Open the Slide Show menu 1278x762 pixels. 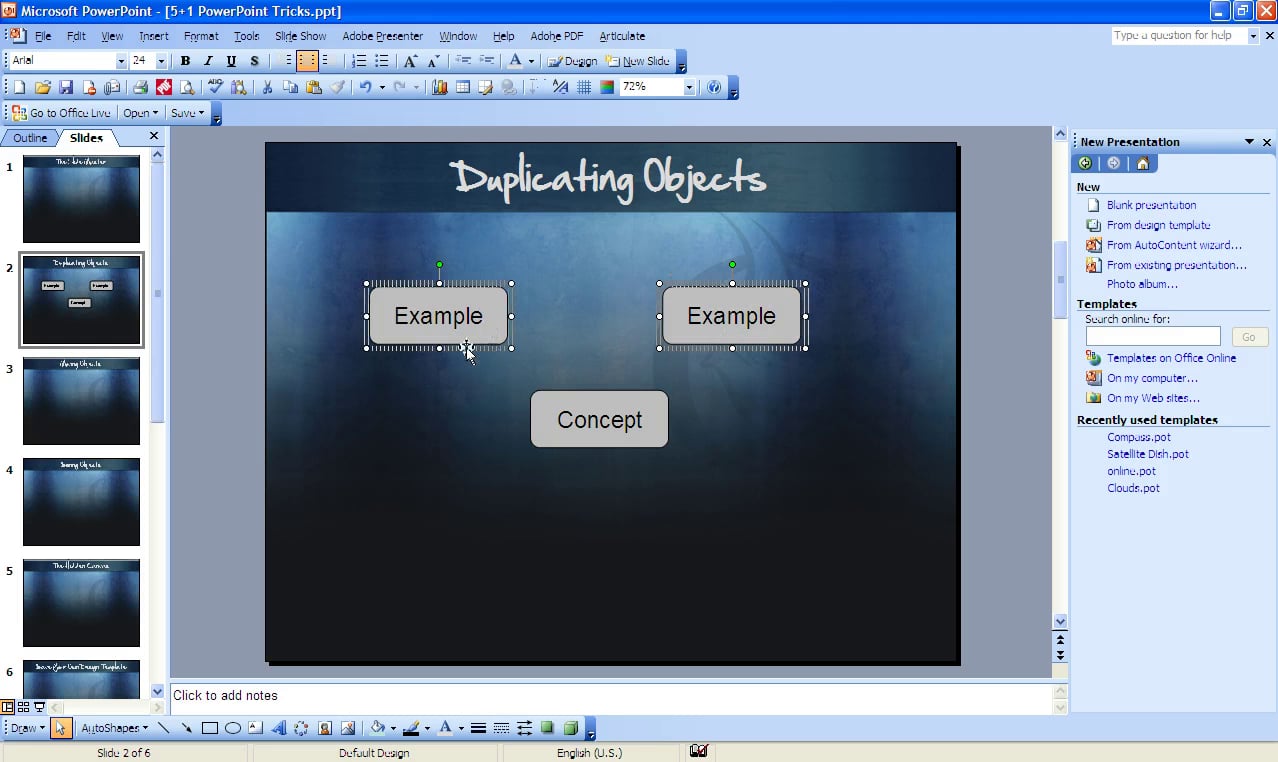point(300,36)
